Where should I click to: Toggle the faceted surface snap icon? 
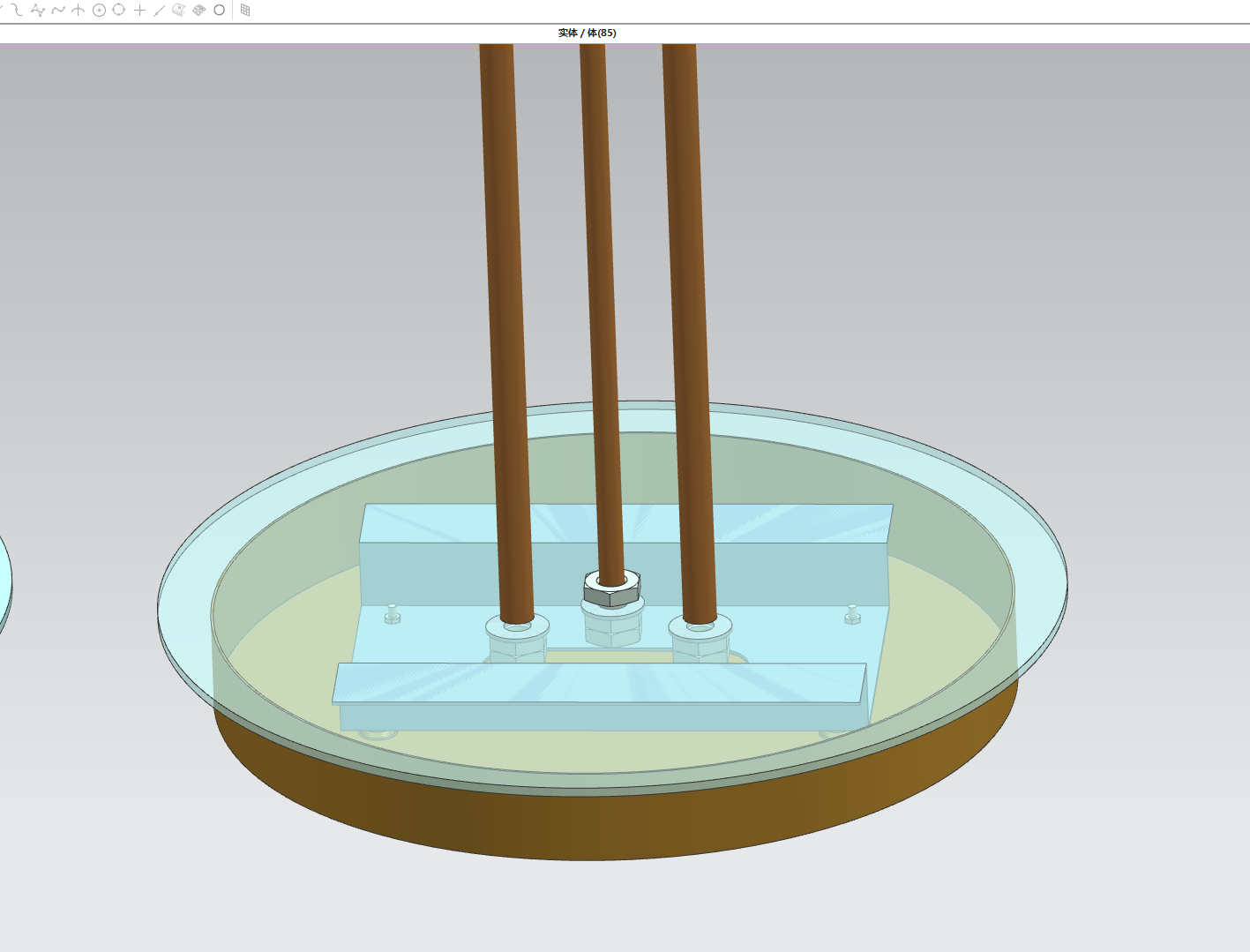[x=199, y=11]
